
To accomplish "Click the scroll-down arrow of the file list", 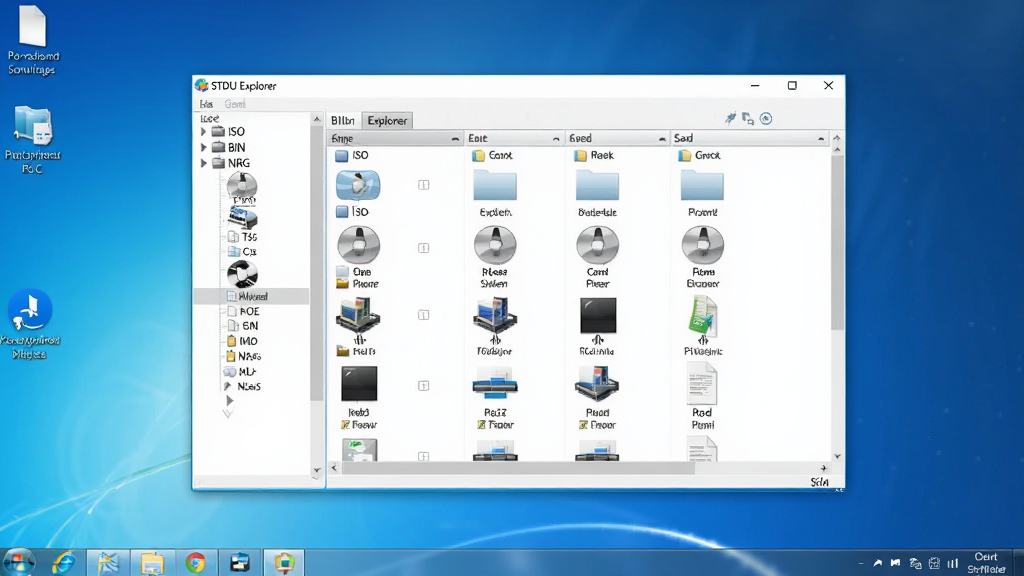I will click(x=837, y=456).
